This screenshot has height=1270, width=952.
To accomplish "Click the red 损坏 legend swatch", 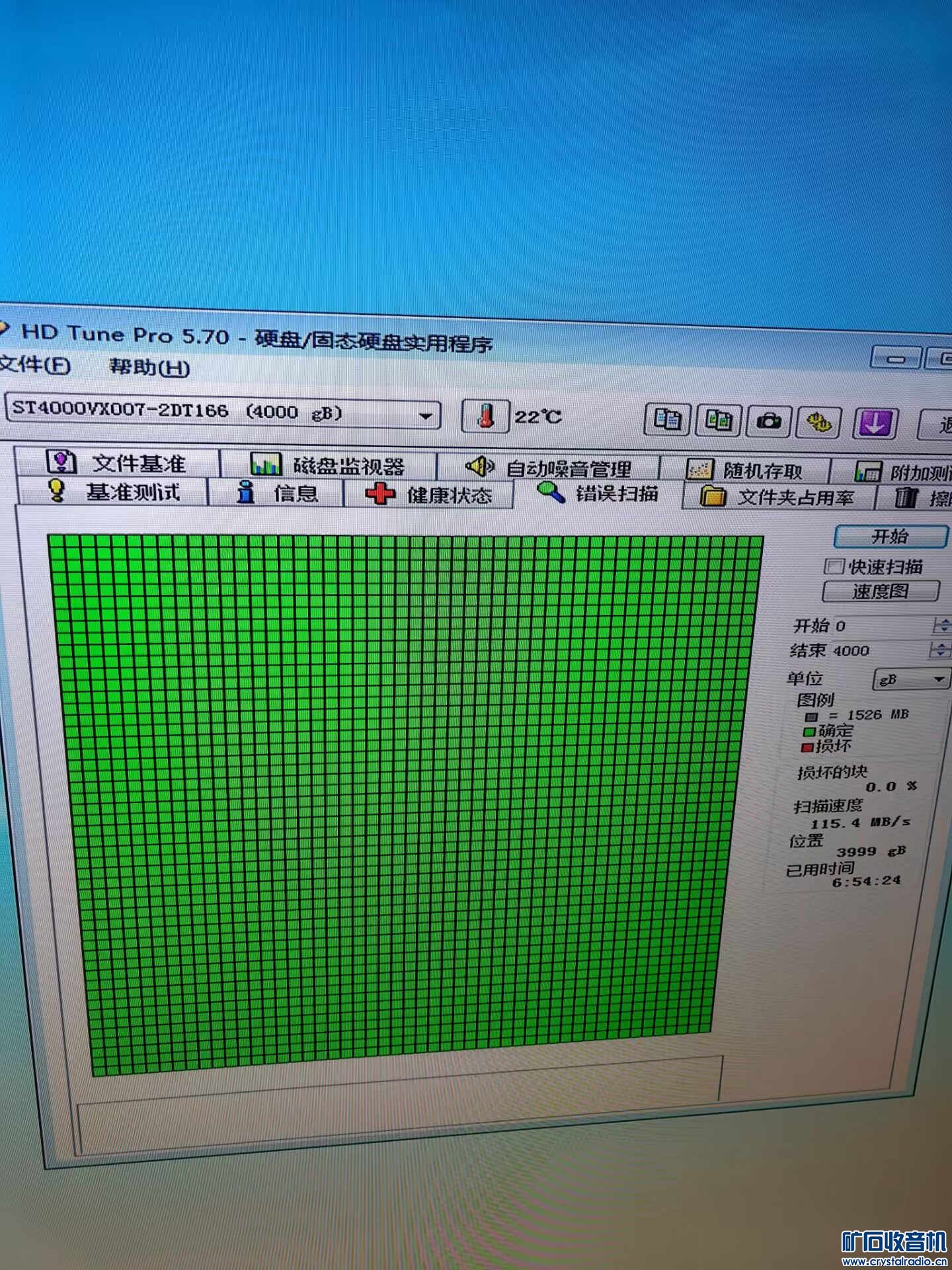I will (x=807, y=747).
